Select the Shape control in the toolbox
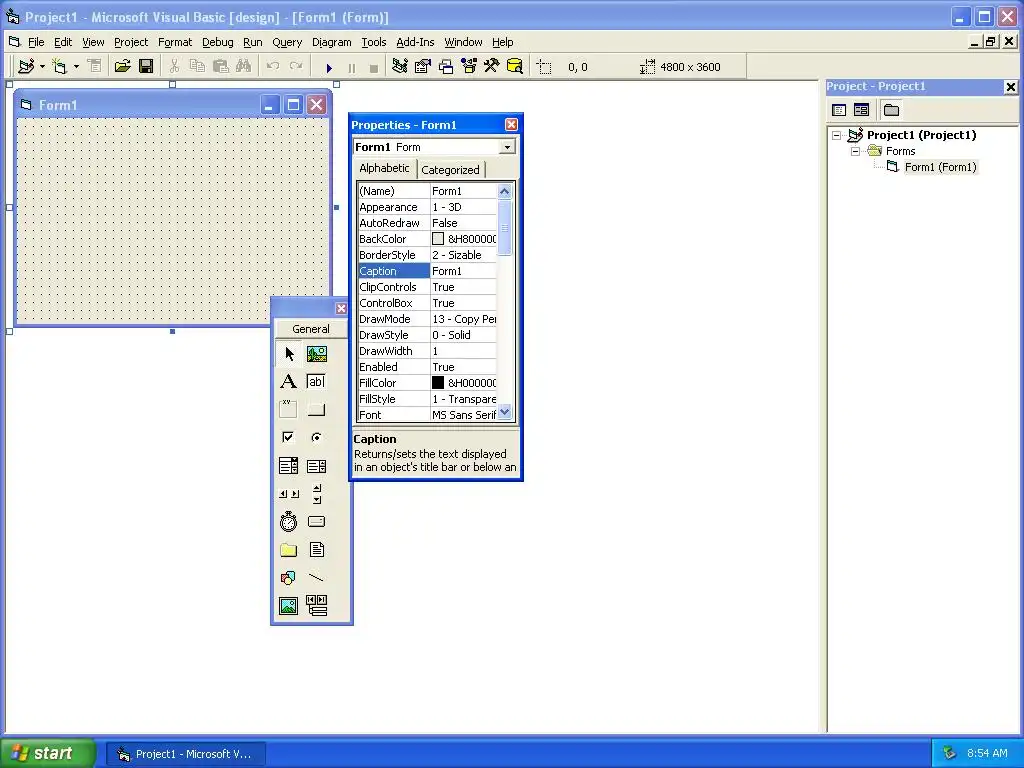The height and width of the screenshot is (768, 1024). pyautogui.click(x=289, y=578)
